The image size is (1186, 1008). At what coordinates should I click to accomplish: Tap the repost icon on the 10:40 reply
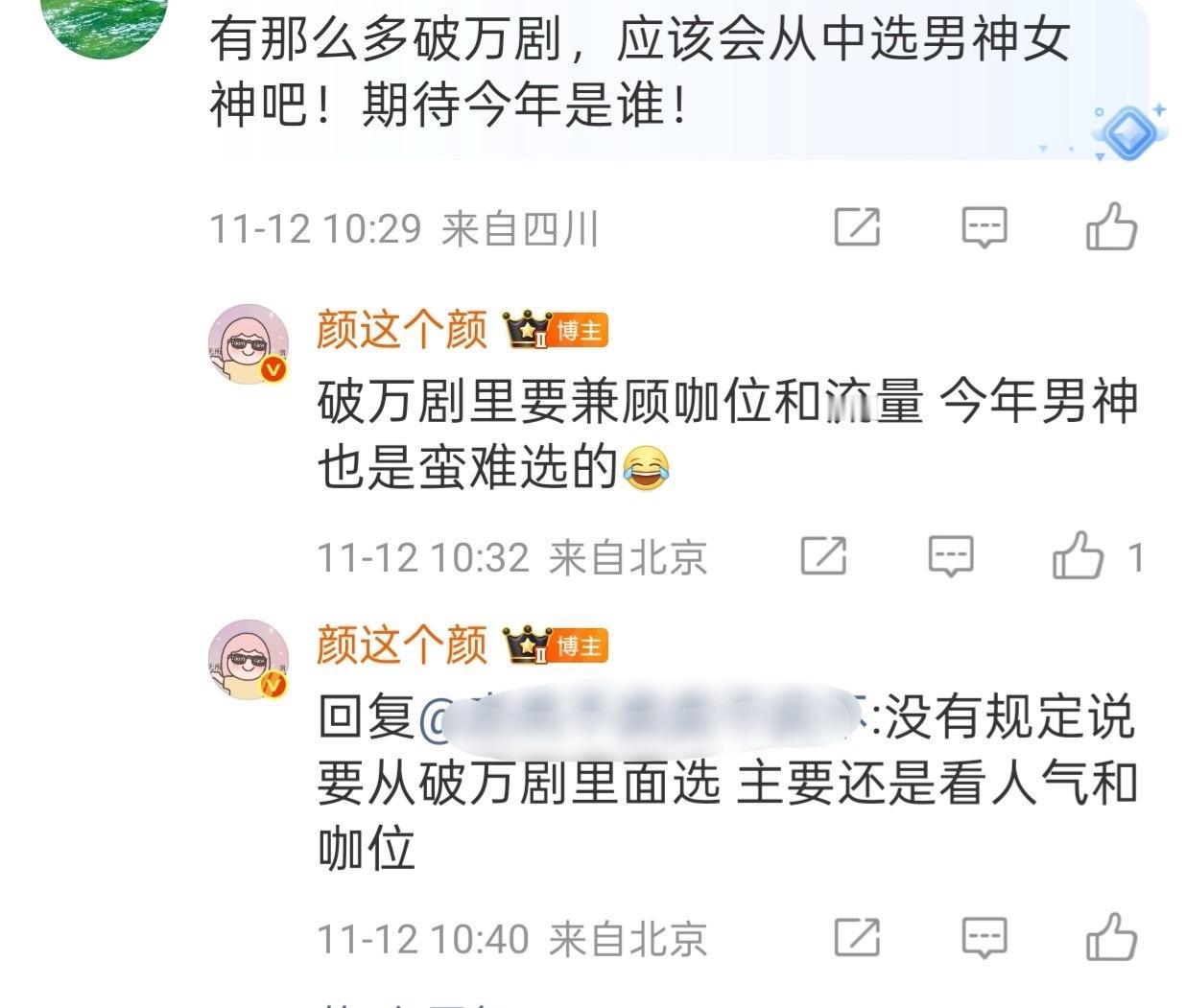[x=857, y=936]
